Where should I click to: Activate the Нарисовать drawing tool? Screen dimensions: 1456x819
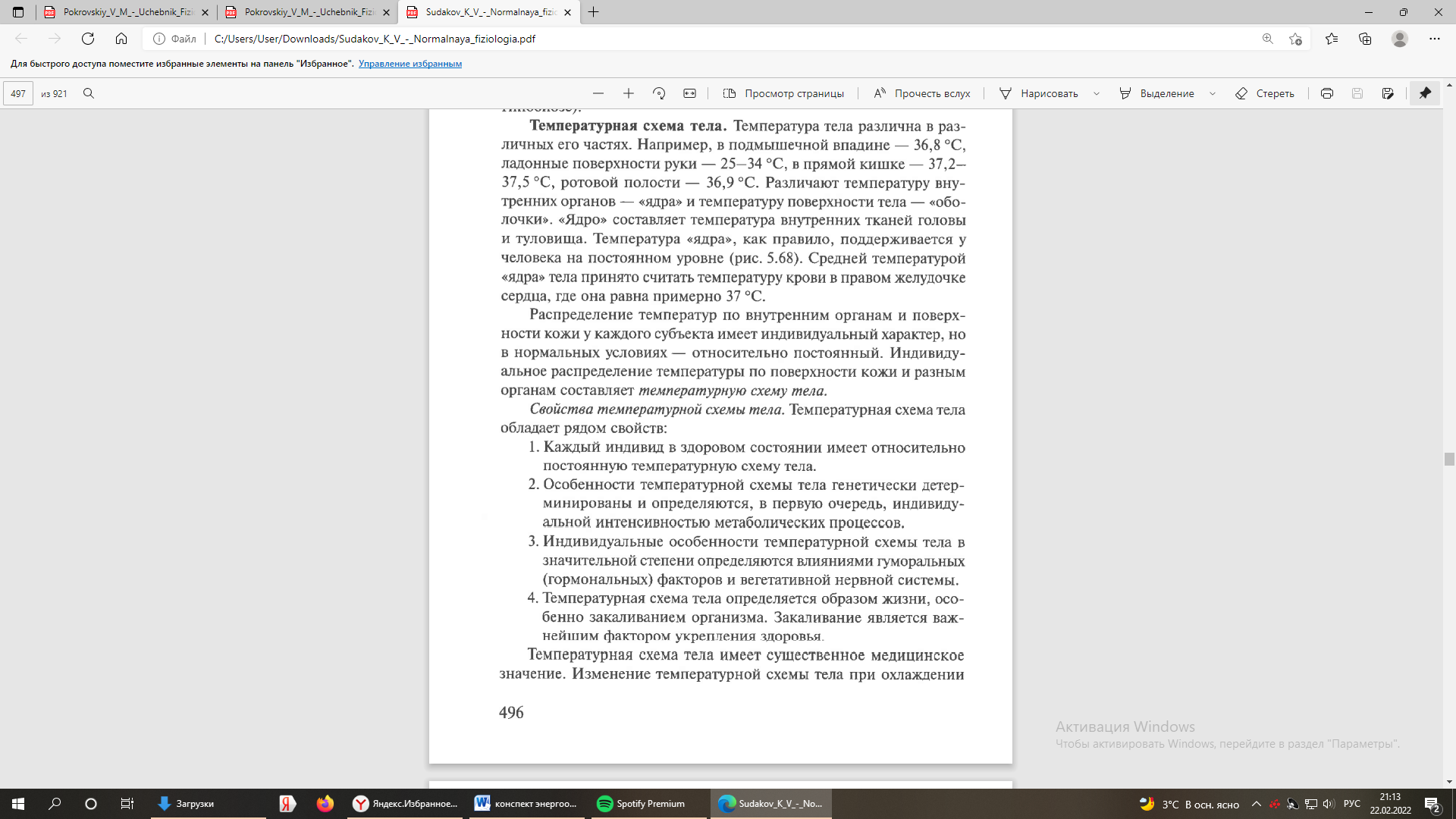click(x=1039, y=93)
